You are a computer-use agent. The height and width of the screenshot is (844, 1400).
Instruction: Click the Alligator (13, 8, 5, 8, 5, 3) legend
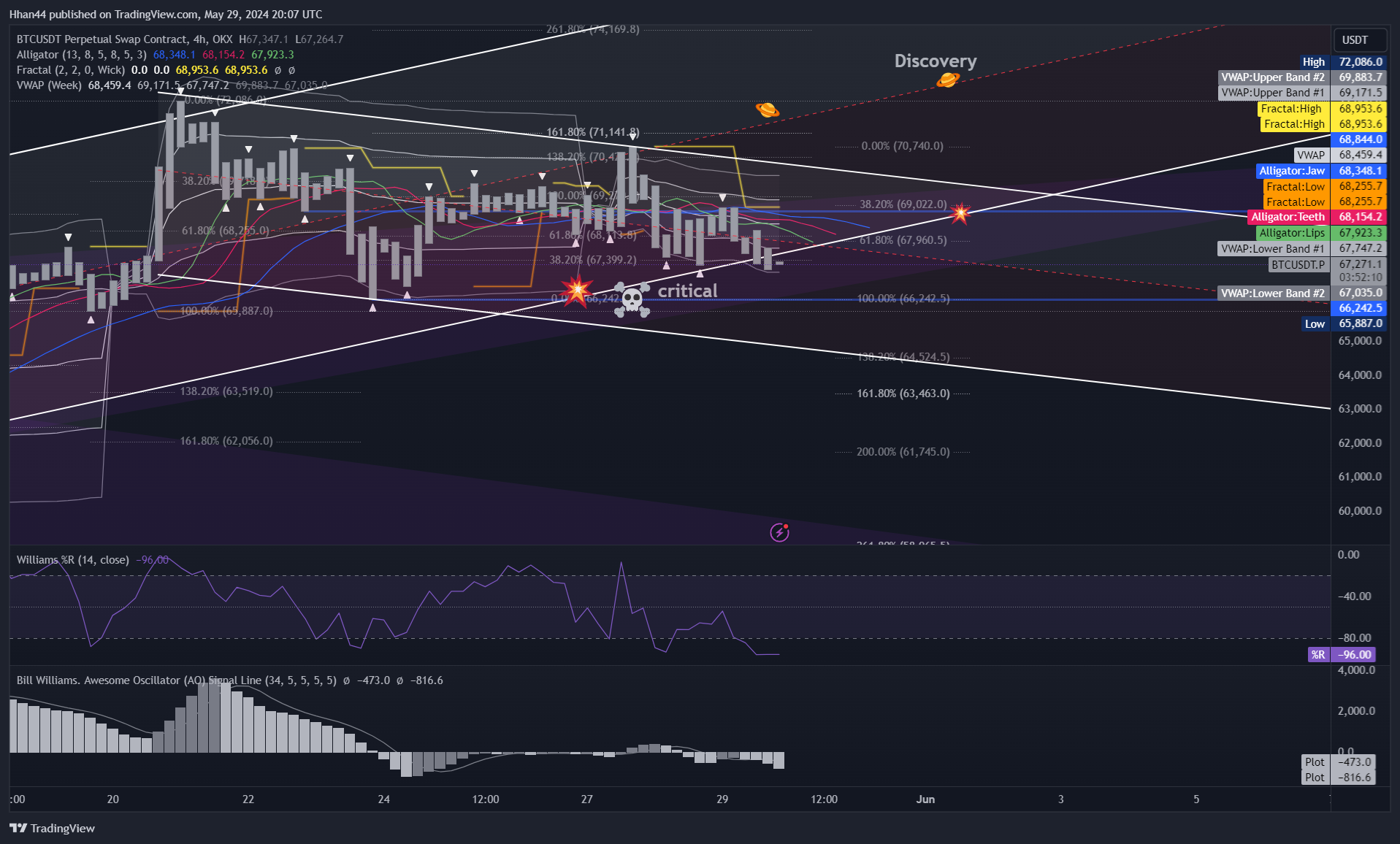81,55
